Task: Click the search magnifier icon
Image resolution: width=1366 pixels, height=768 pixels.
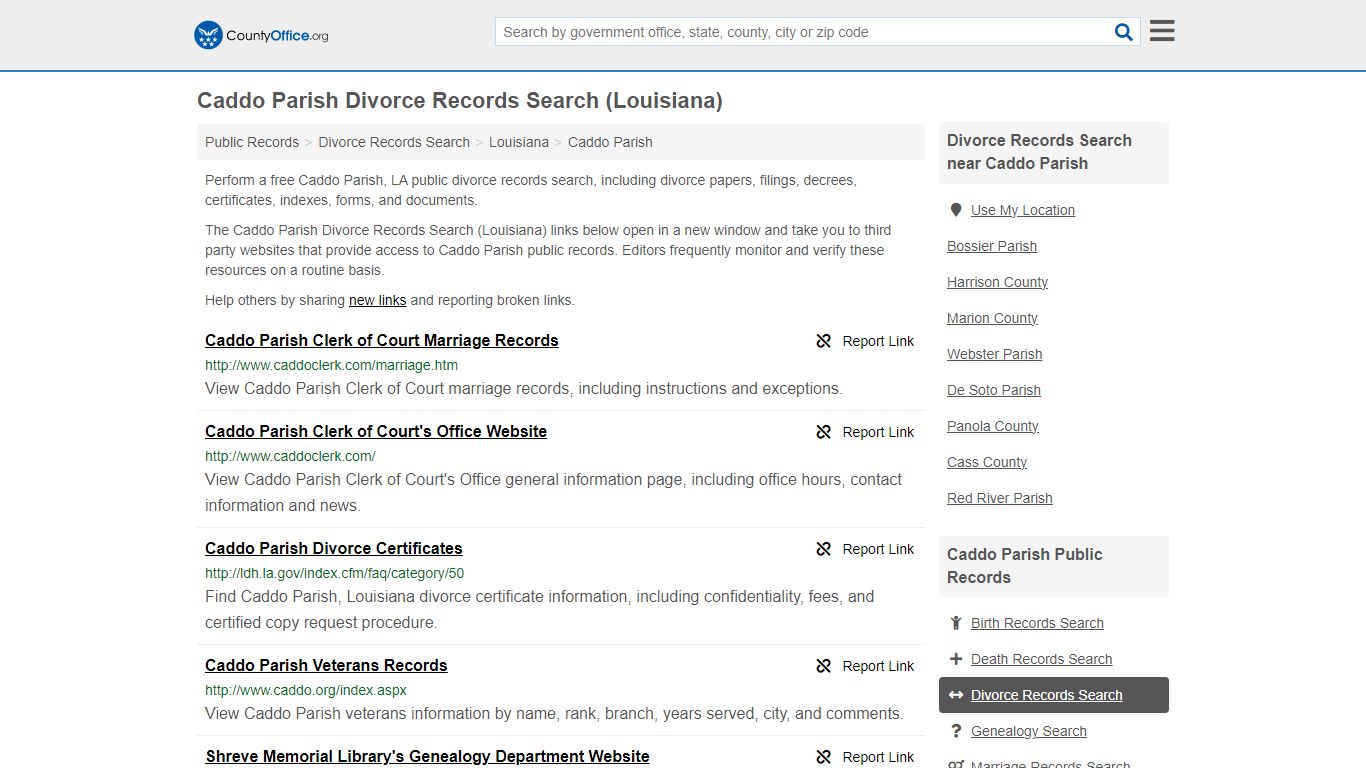Action: (x=1124, y=32)
